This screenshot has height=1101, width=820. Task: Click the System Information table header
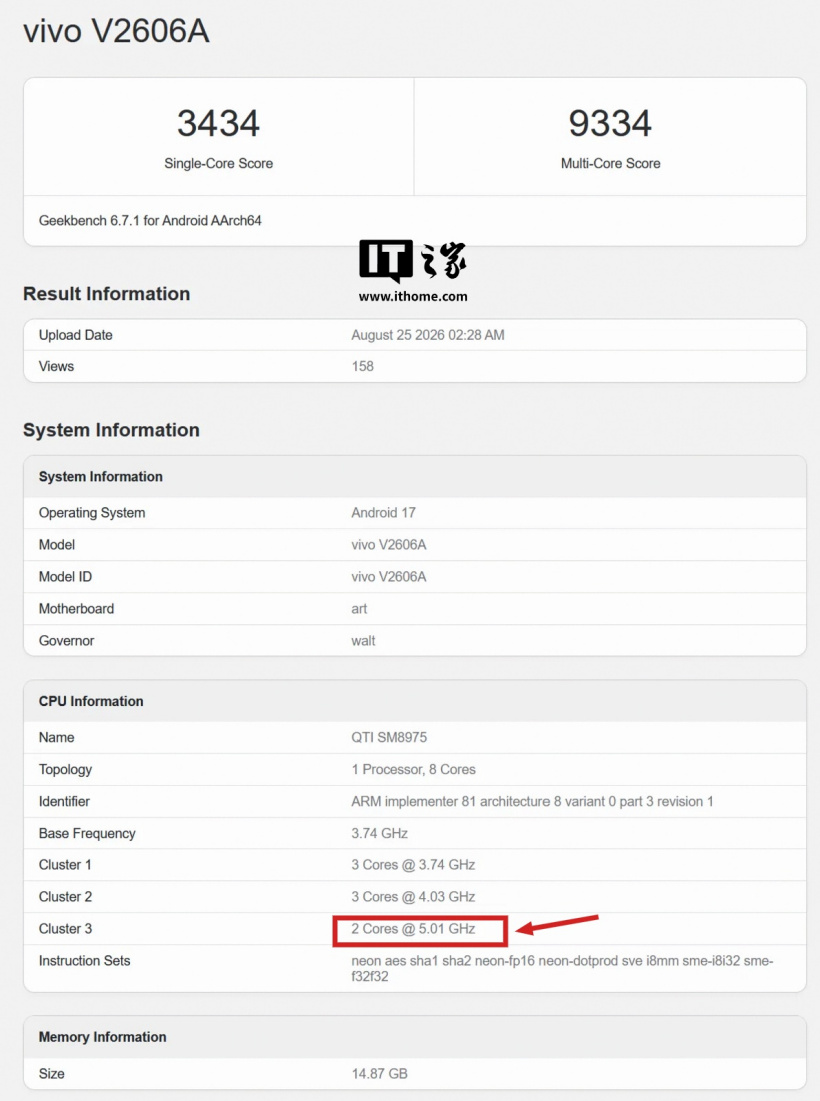[x=100, y=477]
